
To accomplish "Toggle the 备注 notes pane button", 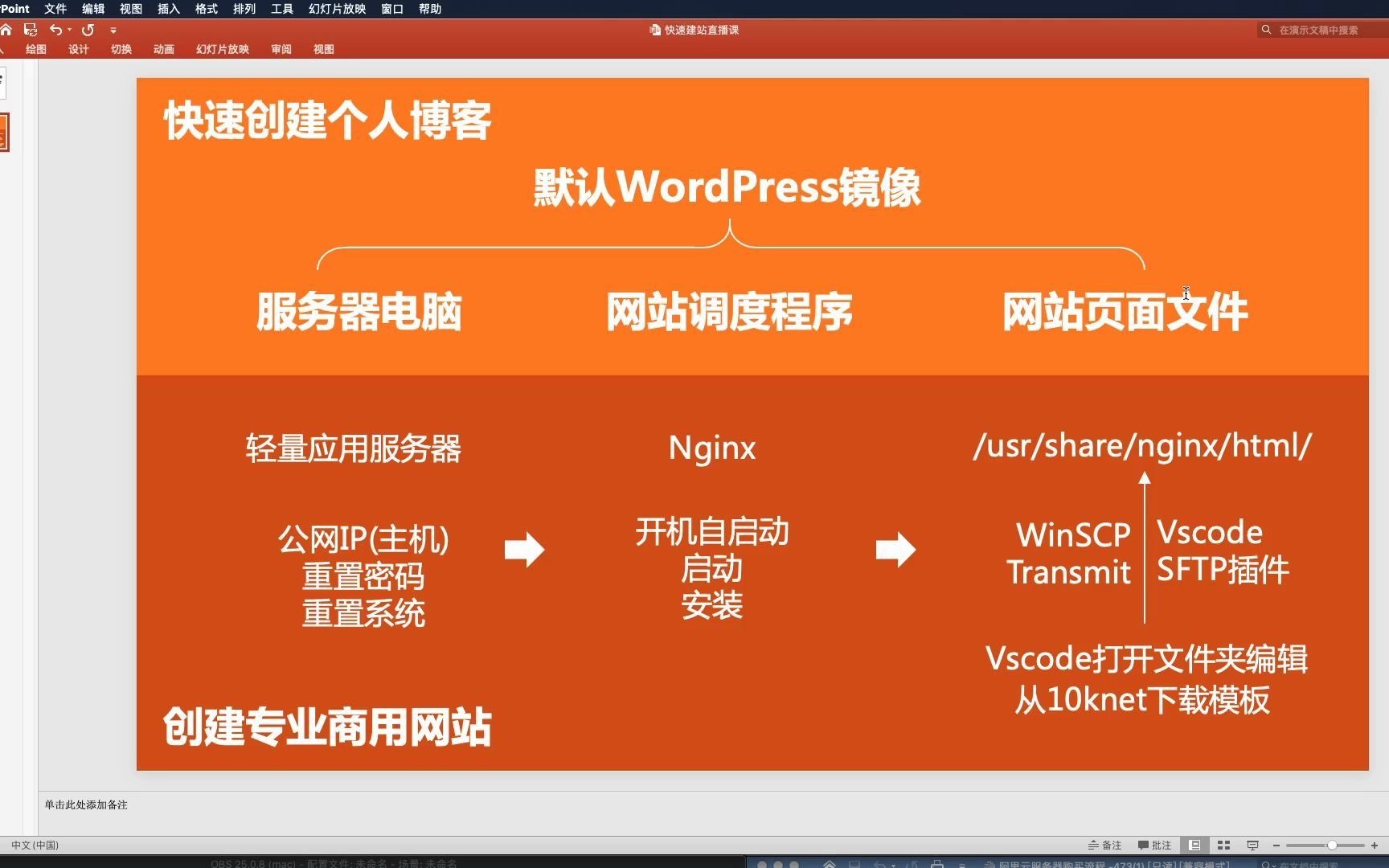I will point(1104,845).
